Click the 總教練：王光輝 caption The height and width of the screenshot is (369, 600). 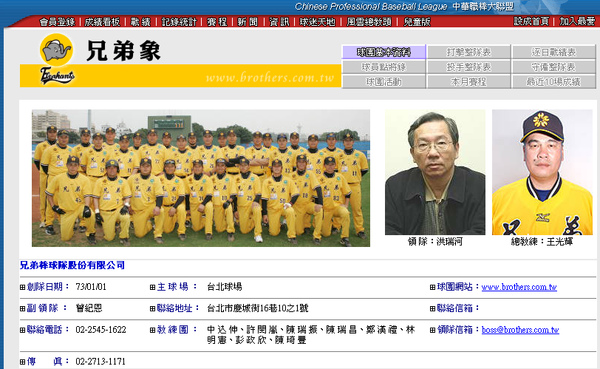point(542,242)
